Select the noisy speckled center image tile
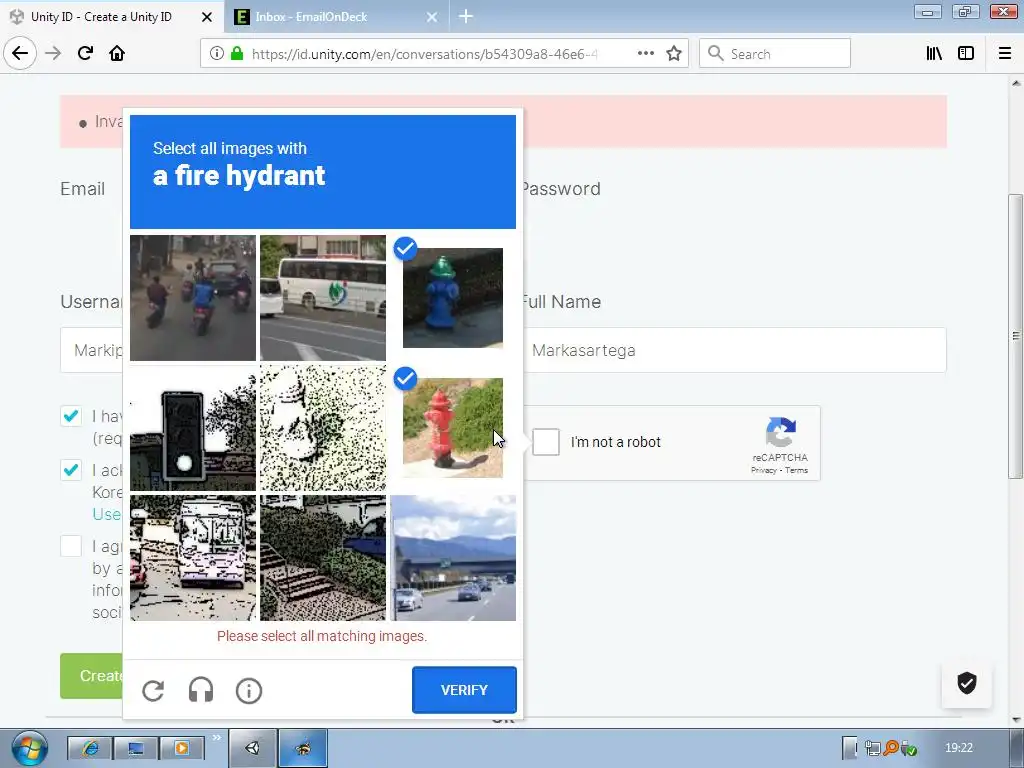 323,428
